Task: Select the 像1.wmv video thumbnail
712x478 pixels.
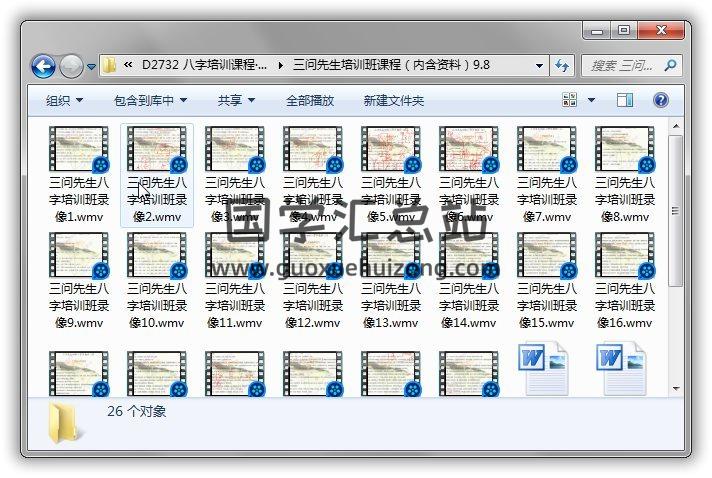Action: 79,149
